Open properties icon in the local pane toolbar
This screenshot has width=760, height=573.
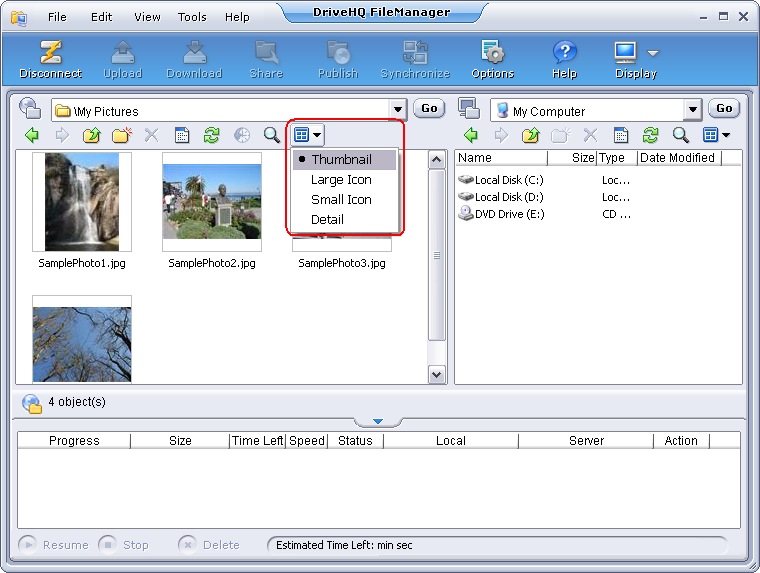pyautogui.click(x=620, y=135)
